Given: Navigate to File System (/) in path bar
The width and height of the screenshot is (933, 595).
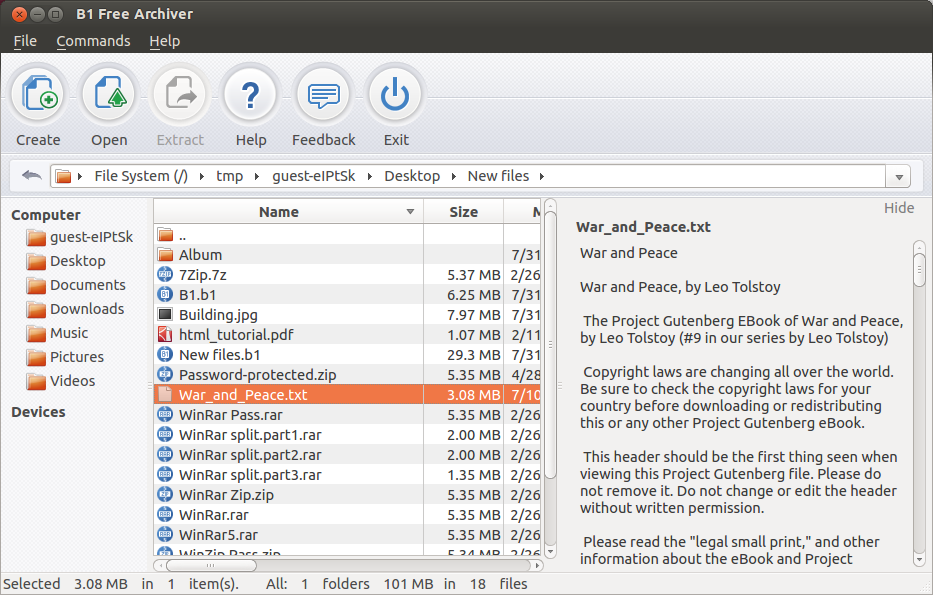Looking at the screenshot, I should (141, 176).
